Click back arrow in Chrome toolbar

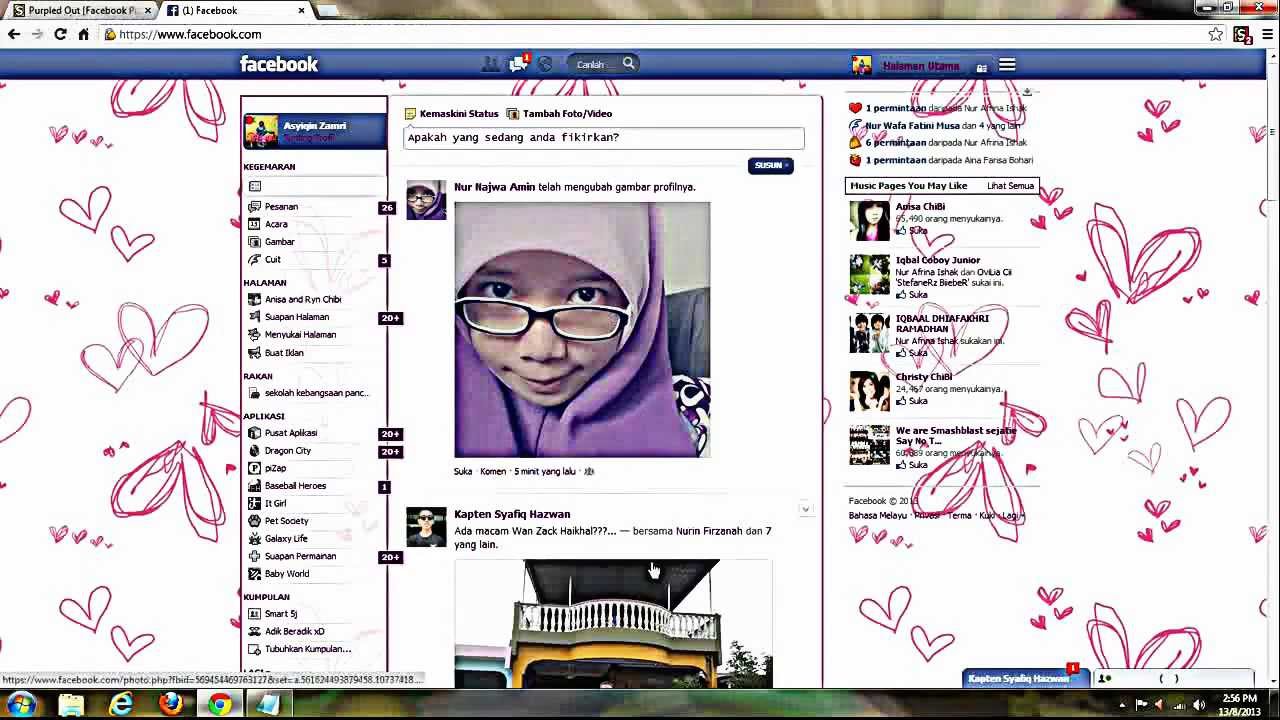pyautogui.click(x=14, y=34)
